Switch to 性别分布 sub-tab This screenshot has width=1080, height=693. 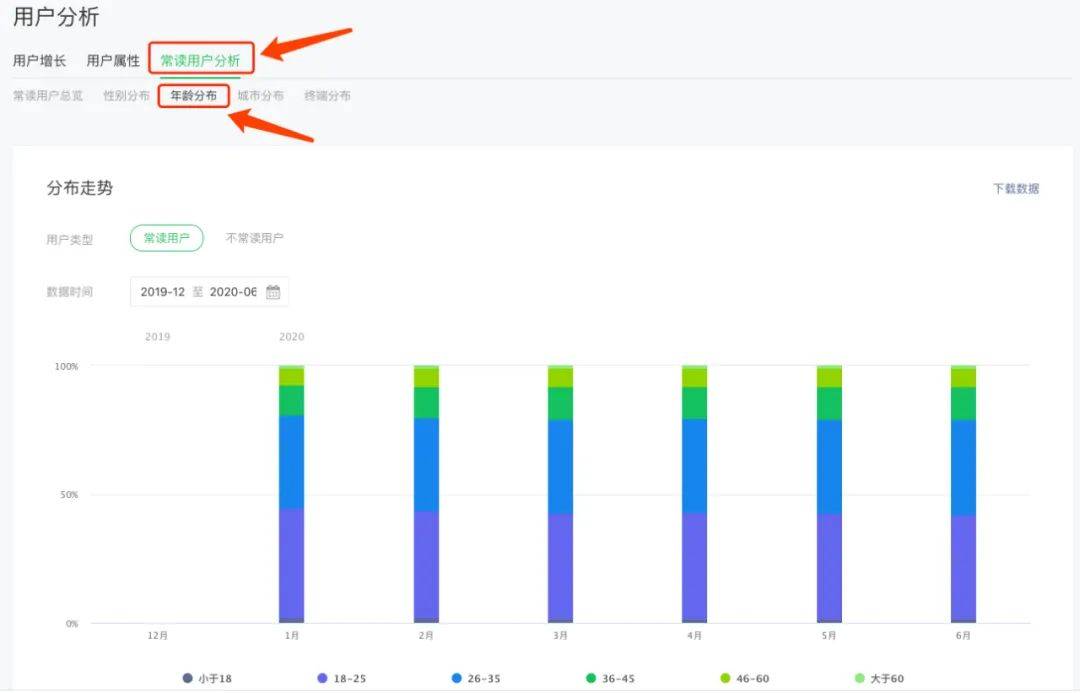[x=126, y=96]
